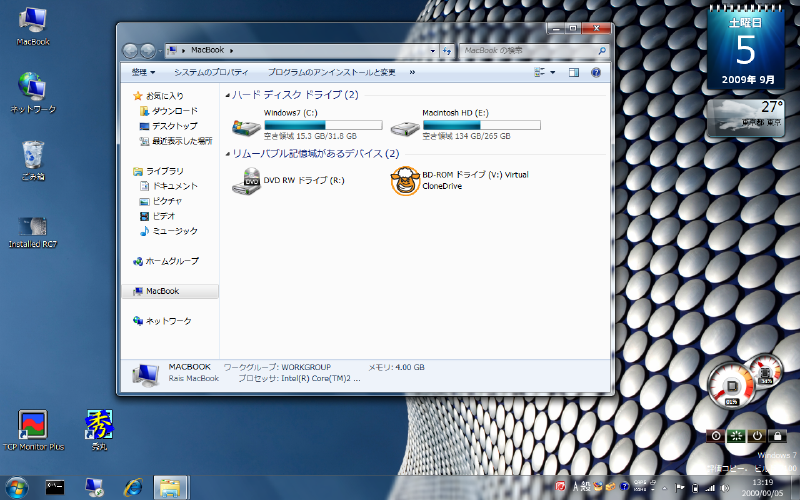
Task: Open the view options dropdown arrow
Action: click(553, 72)
